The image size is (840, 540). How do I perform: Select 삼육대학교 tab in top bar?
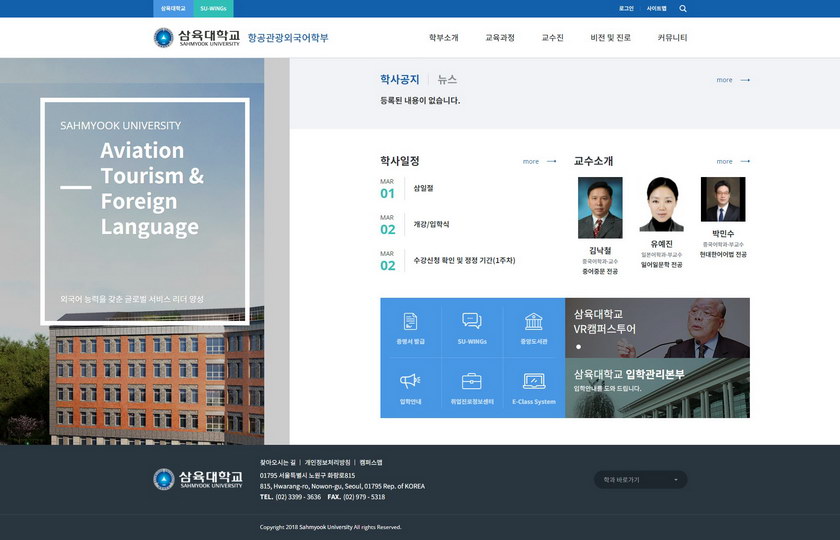coord(173,9)
